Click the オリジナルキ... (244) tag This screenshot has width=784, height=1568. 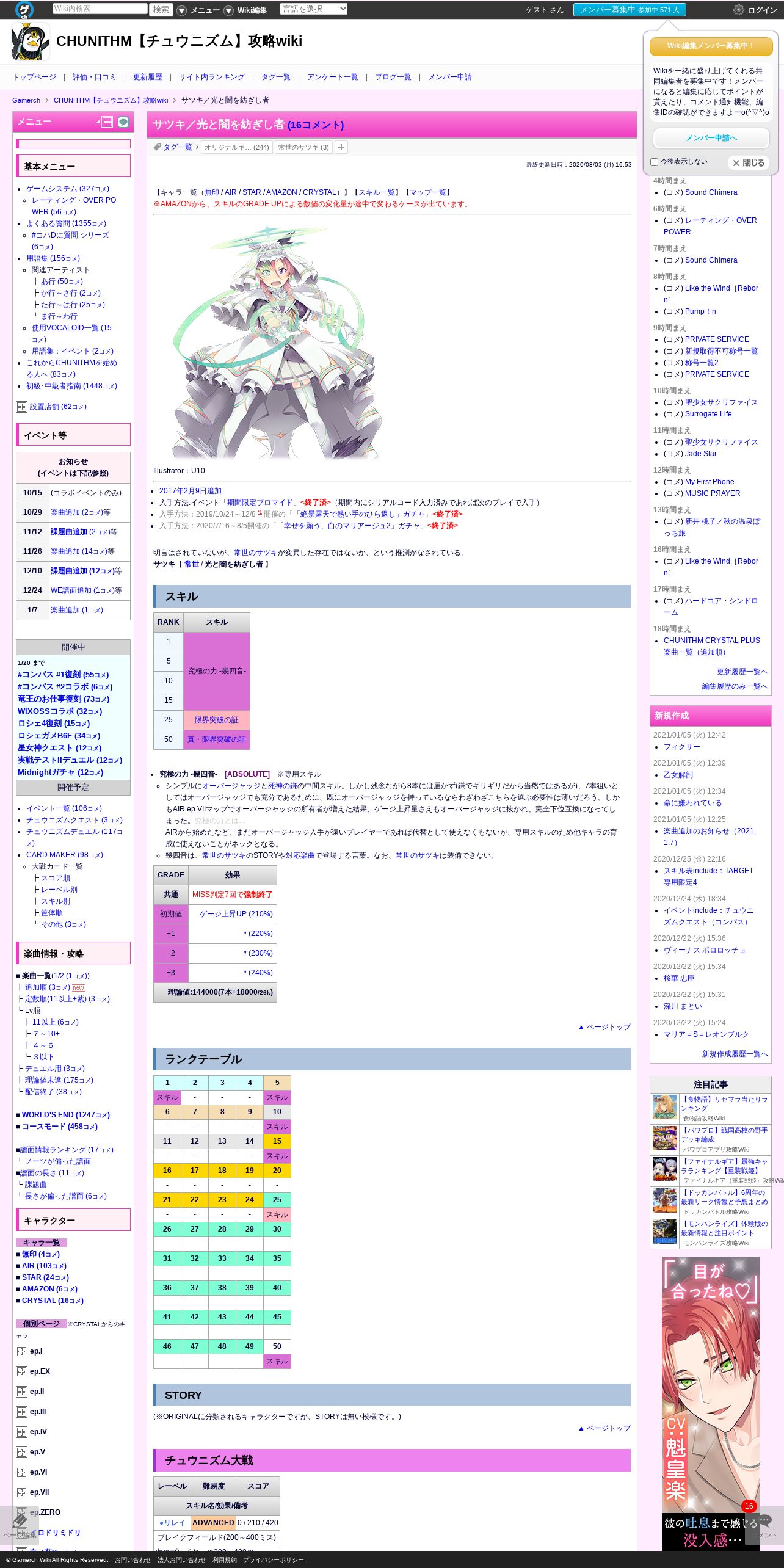point(237,147)
